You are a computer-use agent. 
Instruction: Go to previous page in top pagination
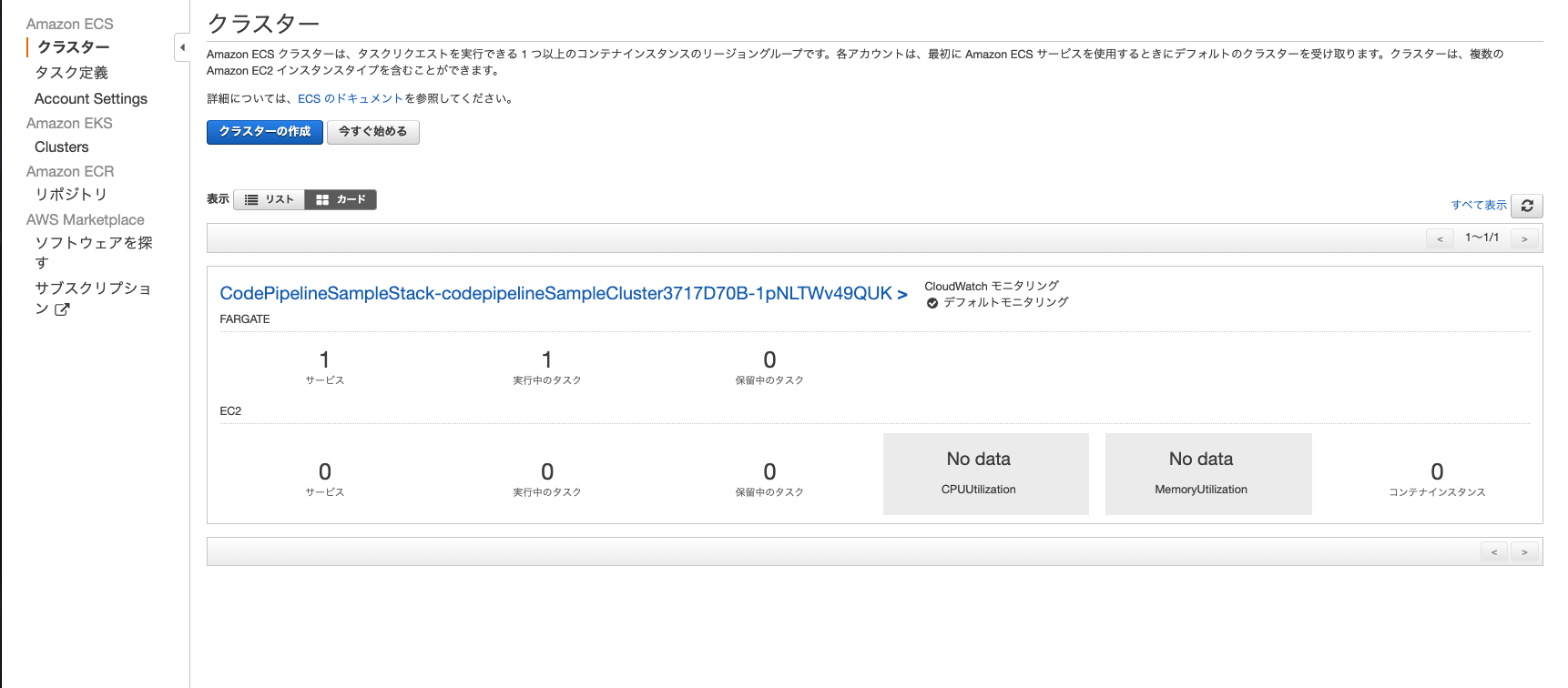point(1440,238)
